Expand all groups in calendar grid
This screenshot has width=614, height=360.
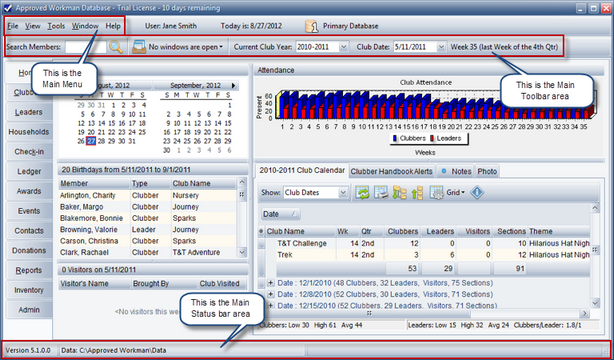point(399,193)
